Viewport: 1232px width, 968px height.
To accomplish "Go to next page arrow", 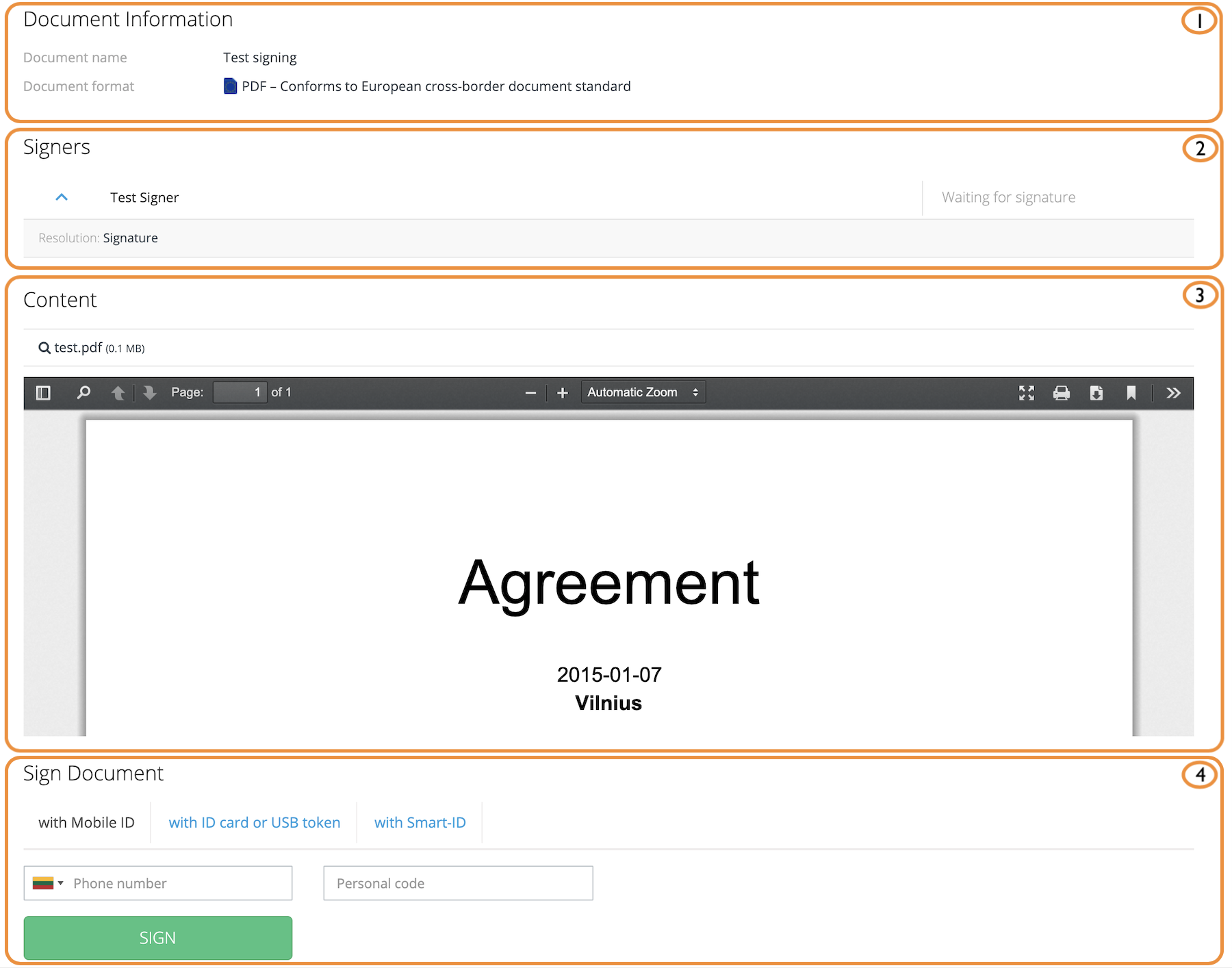I will pyautogui.click(x=150, y=393).
